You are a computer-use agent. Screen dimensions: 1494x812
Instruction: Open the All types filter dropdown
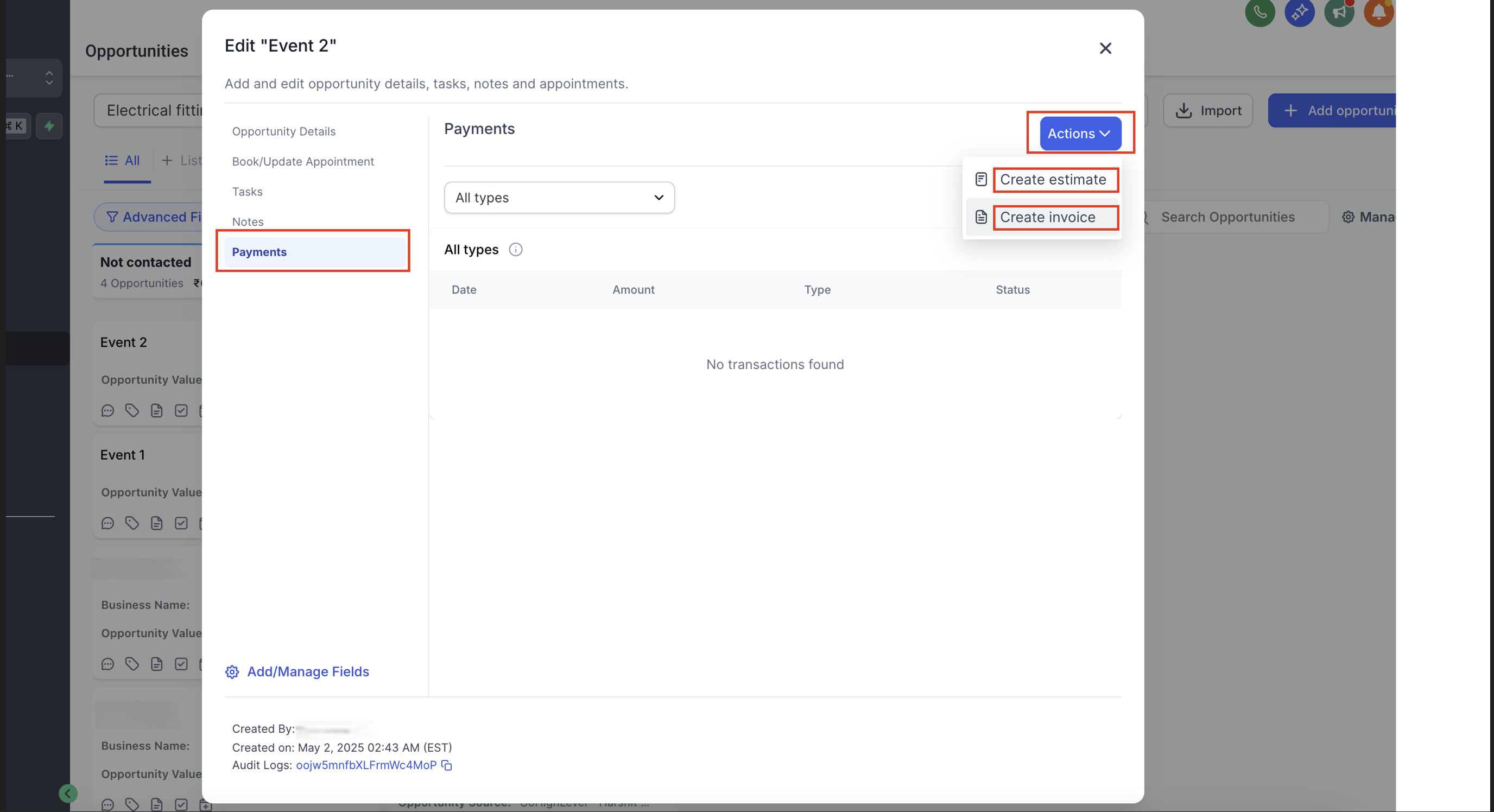(x=559, y=198)
